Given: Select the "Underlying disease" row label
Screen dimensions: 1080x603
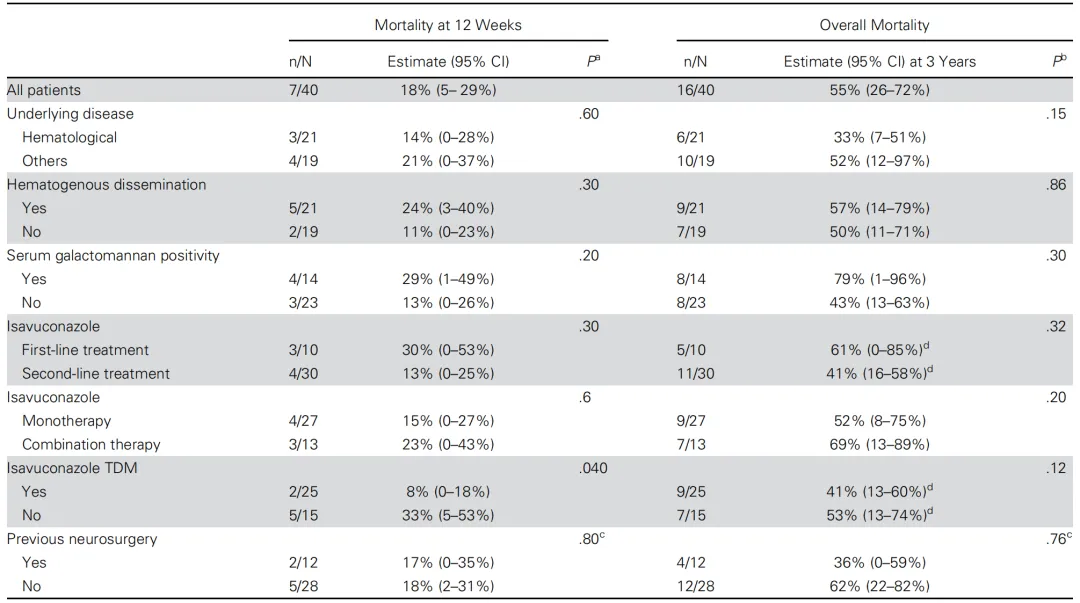Looking at the screenshot, I should (70, 114).
